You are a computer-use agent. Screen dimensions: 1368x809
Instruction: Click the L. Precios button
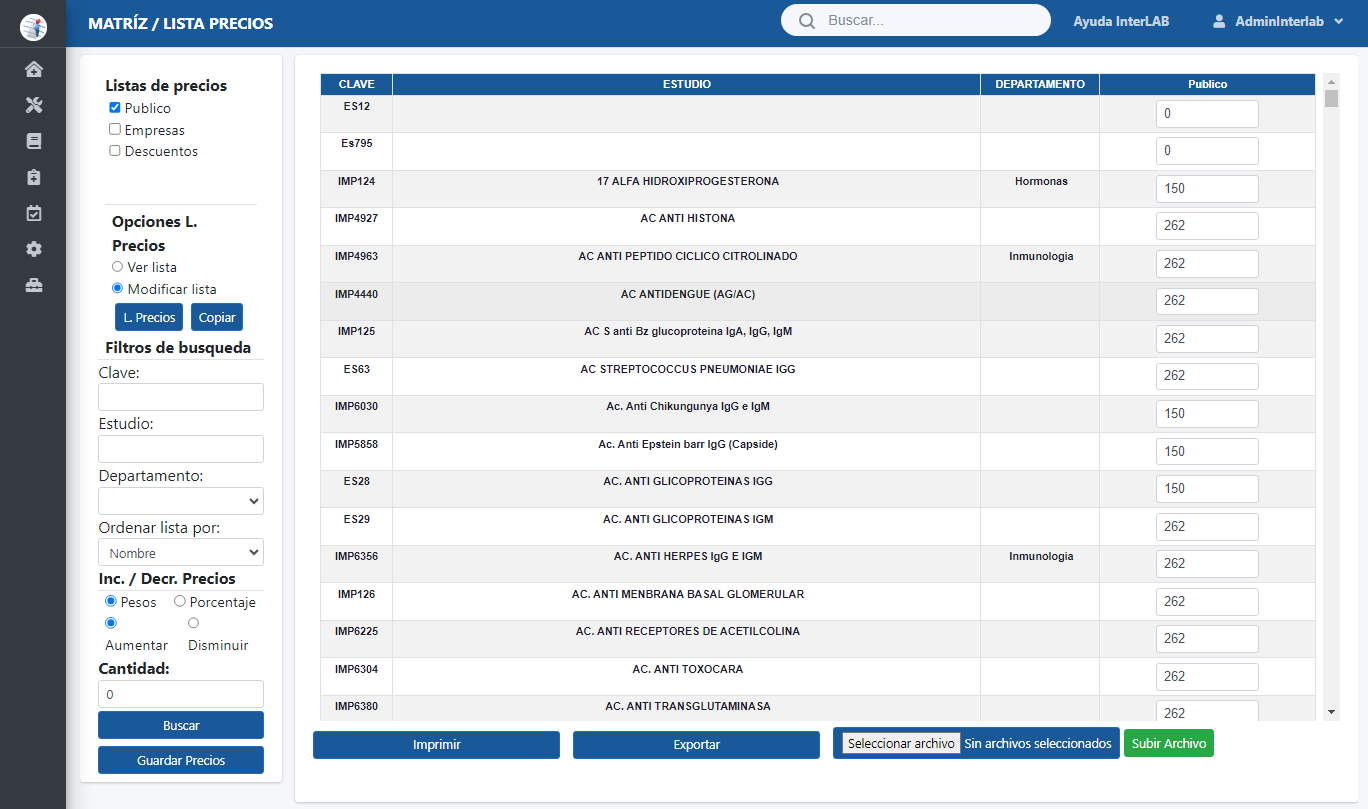149,317
